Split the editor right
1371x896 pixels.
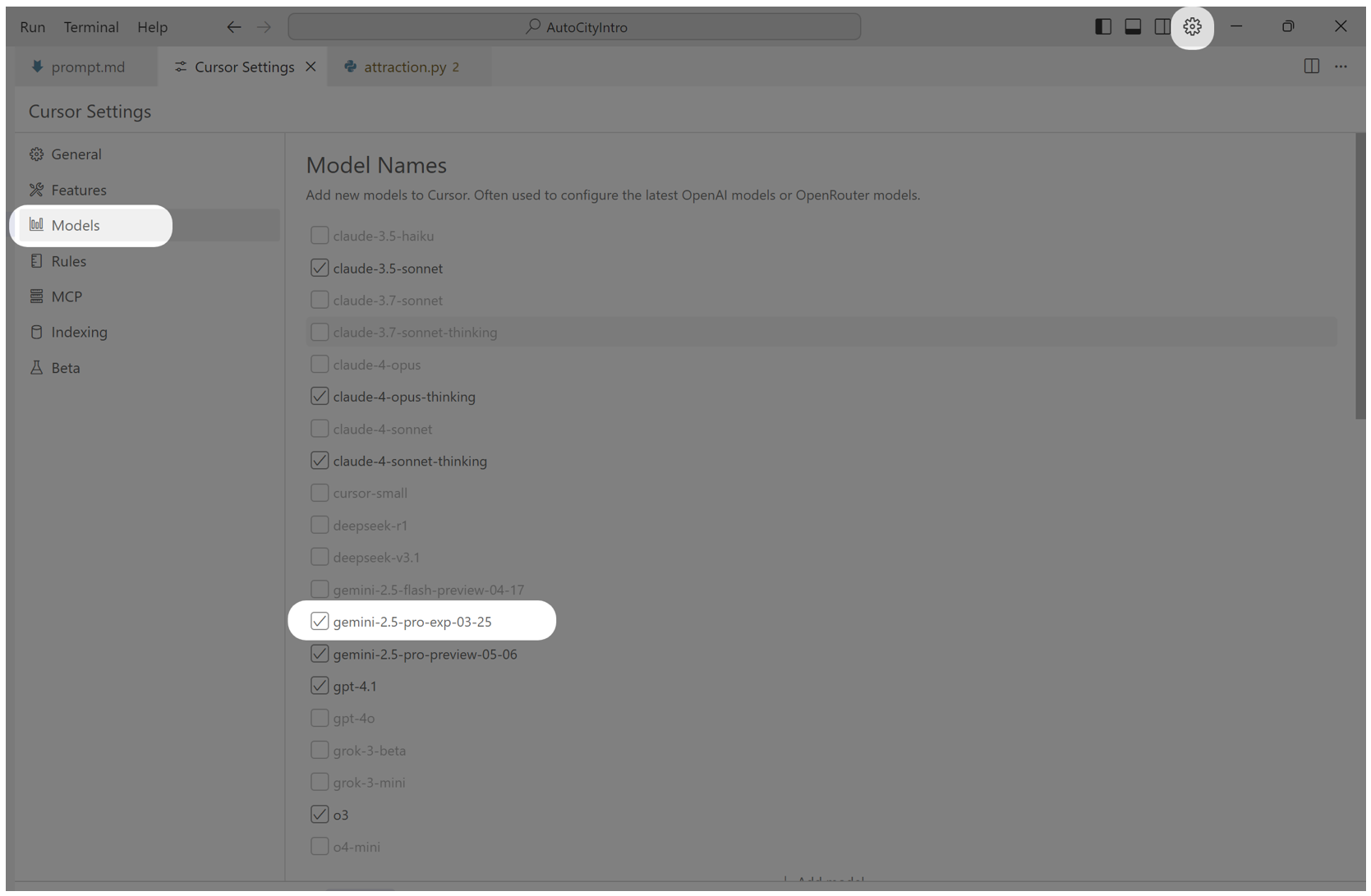point(1311,67)
